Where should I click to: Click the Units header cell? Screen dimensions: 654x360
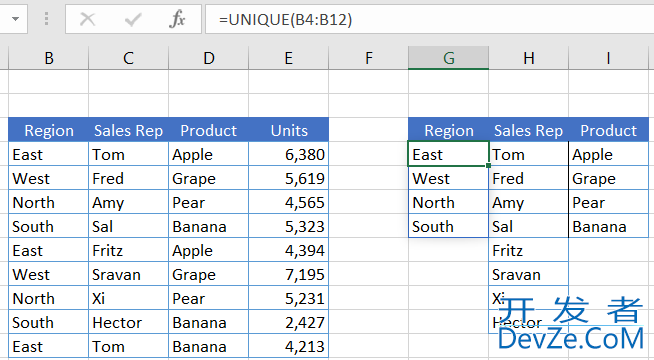pos(289,130)
